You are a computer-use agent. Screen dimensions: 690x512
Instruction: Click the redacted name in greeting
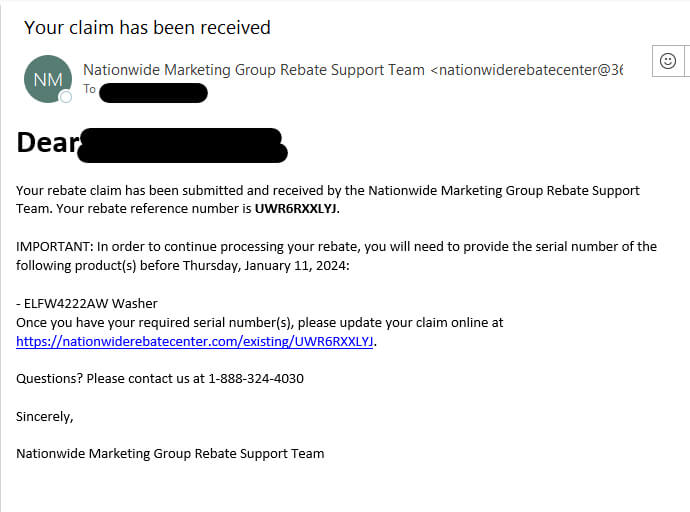(x=183, y=146)
